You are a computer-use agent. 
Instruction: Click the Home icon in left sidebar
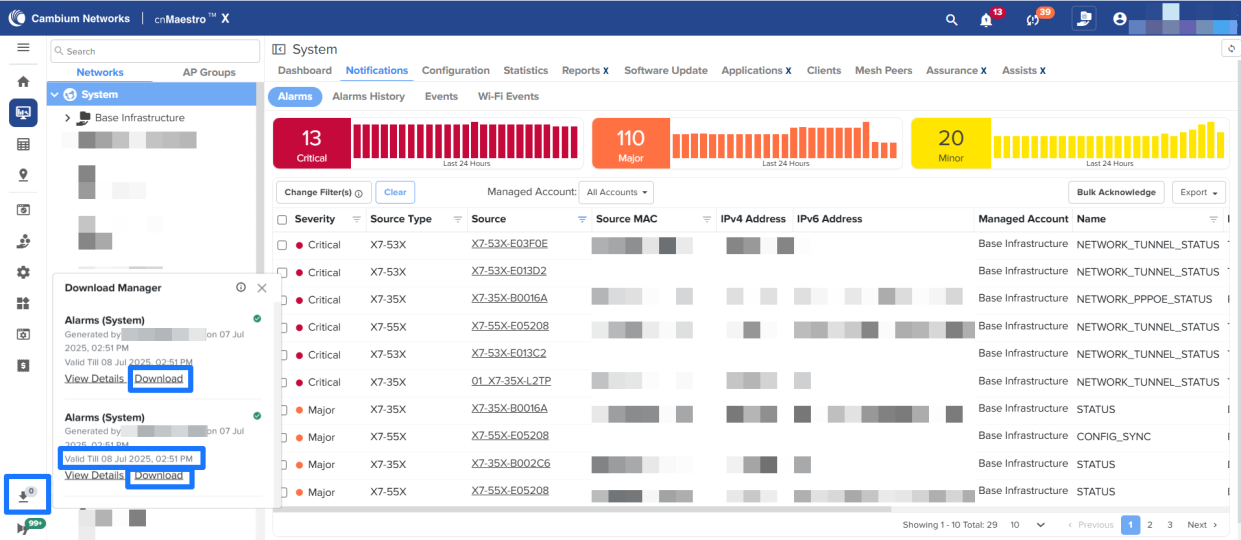click(x=23, y=82)
